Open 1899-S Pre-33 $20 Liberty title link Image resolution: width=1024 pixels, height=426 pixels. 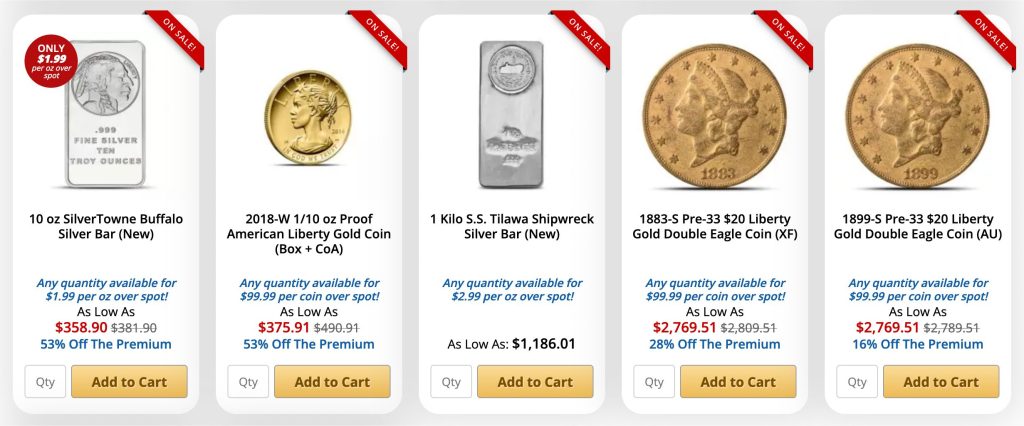point(917,226)
